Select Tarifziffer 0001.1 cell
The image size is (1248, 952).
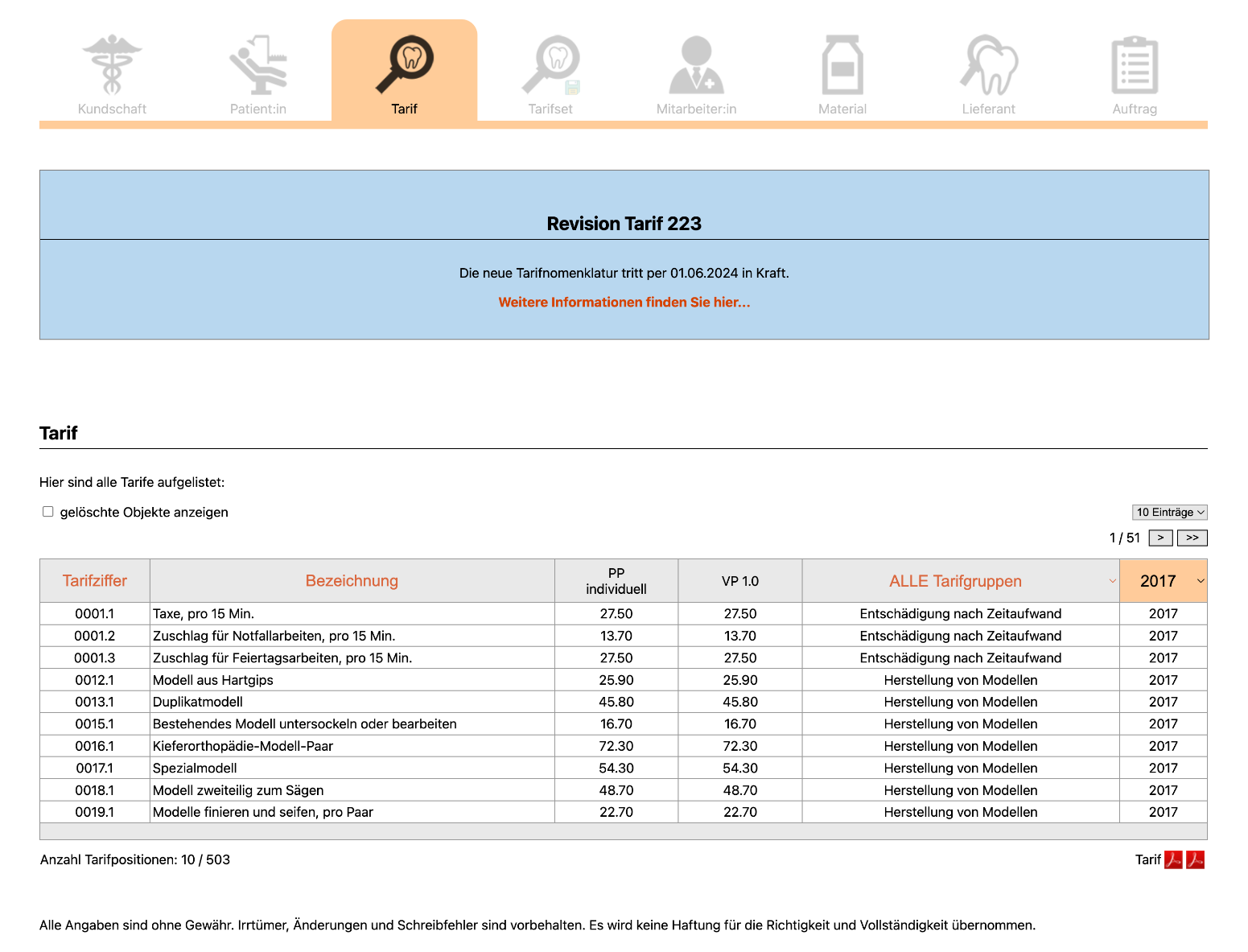coord(95,614)
